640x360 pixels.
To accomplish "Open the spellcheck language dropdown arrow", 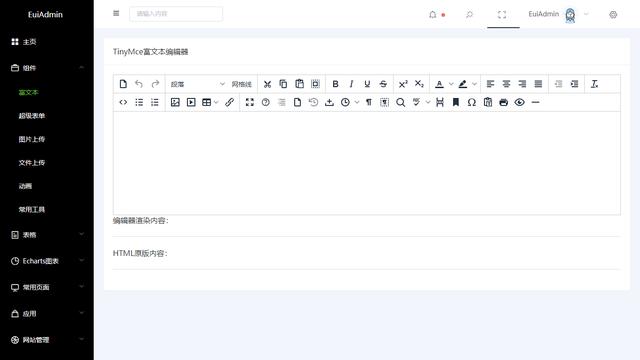I will tap(428, 102).
